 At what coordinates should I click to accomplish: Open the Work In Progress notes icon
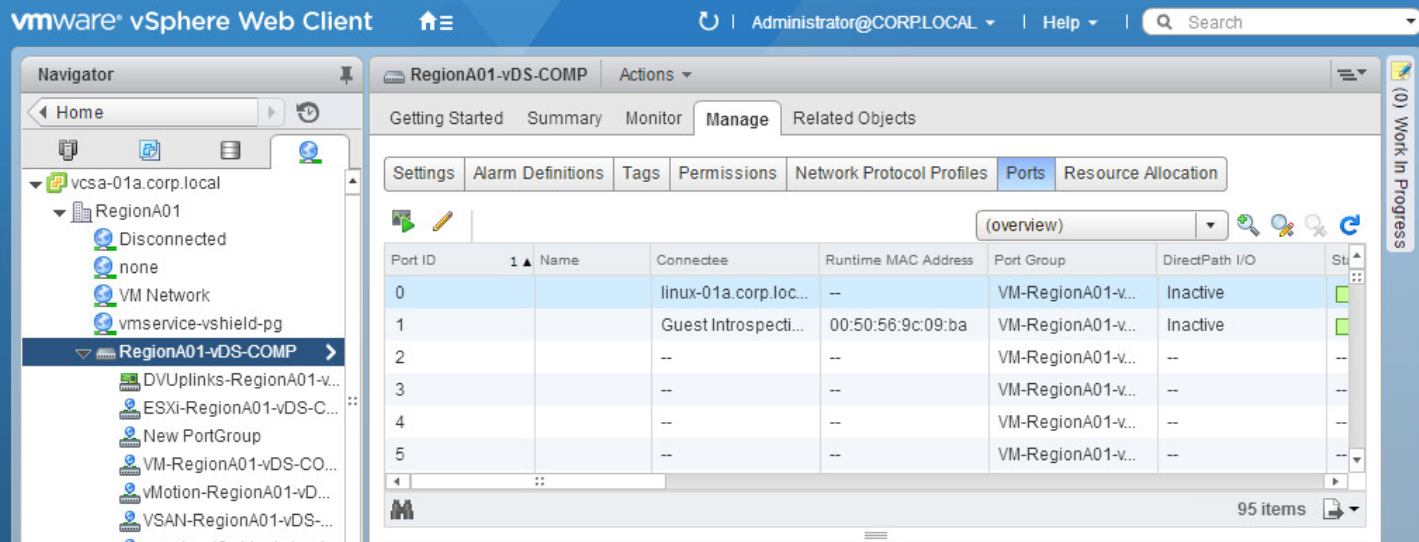point(1401,72)
